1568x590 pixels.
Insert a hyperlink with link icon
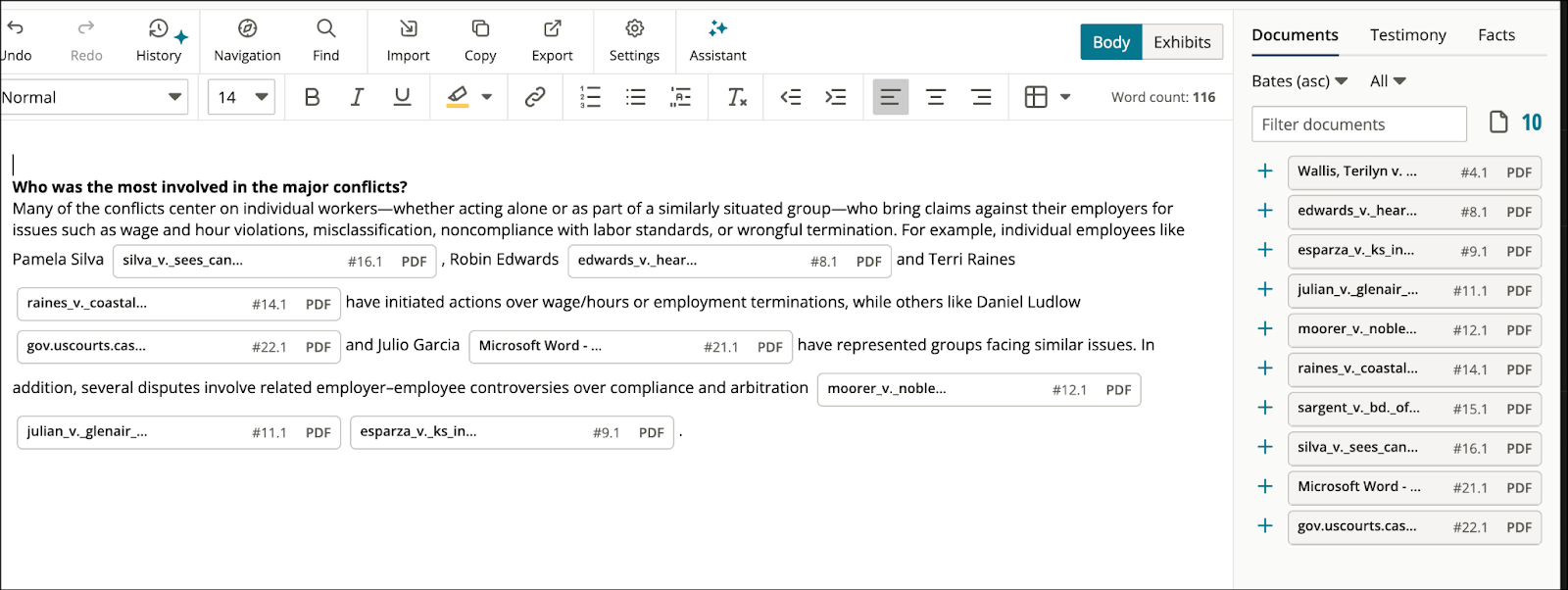[x=535, y=97]
